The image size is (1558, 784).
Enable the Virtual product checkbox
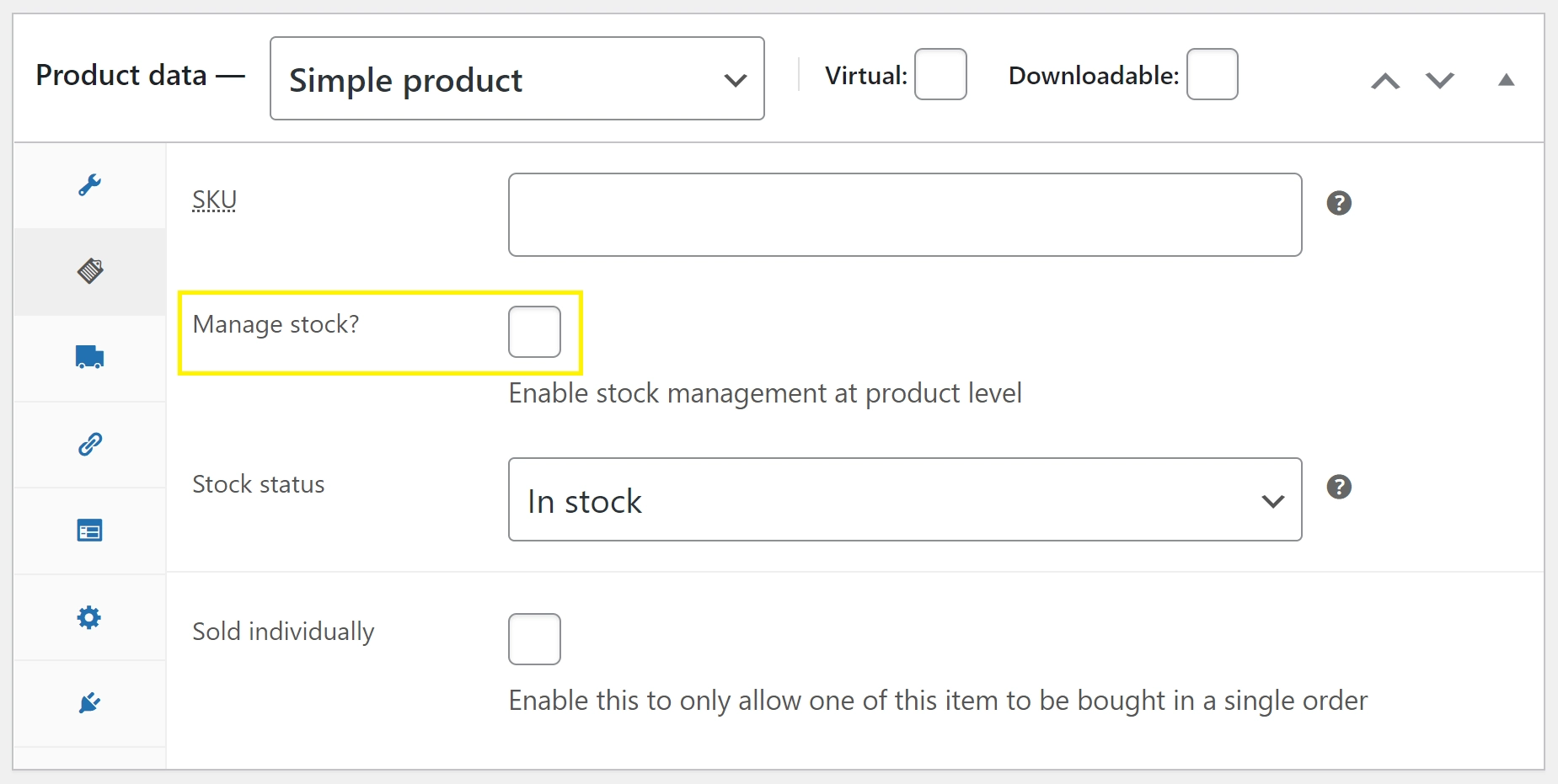click(940, 74)
